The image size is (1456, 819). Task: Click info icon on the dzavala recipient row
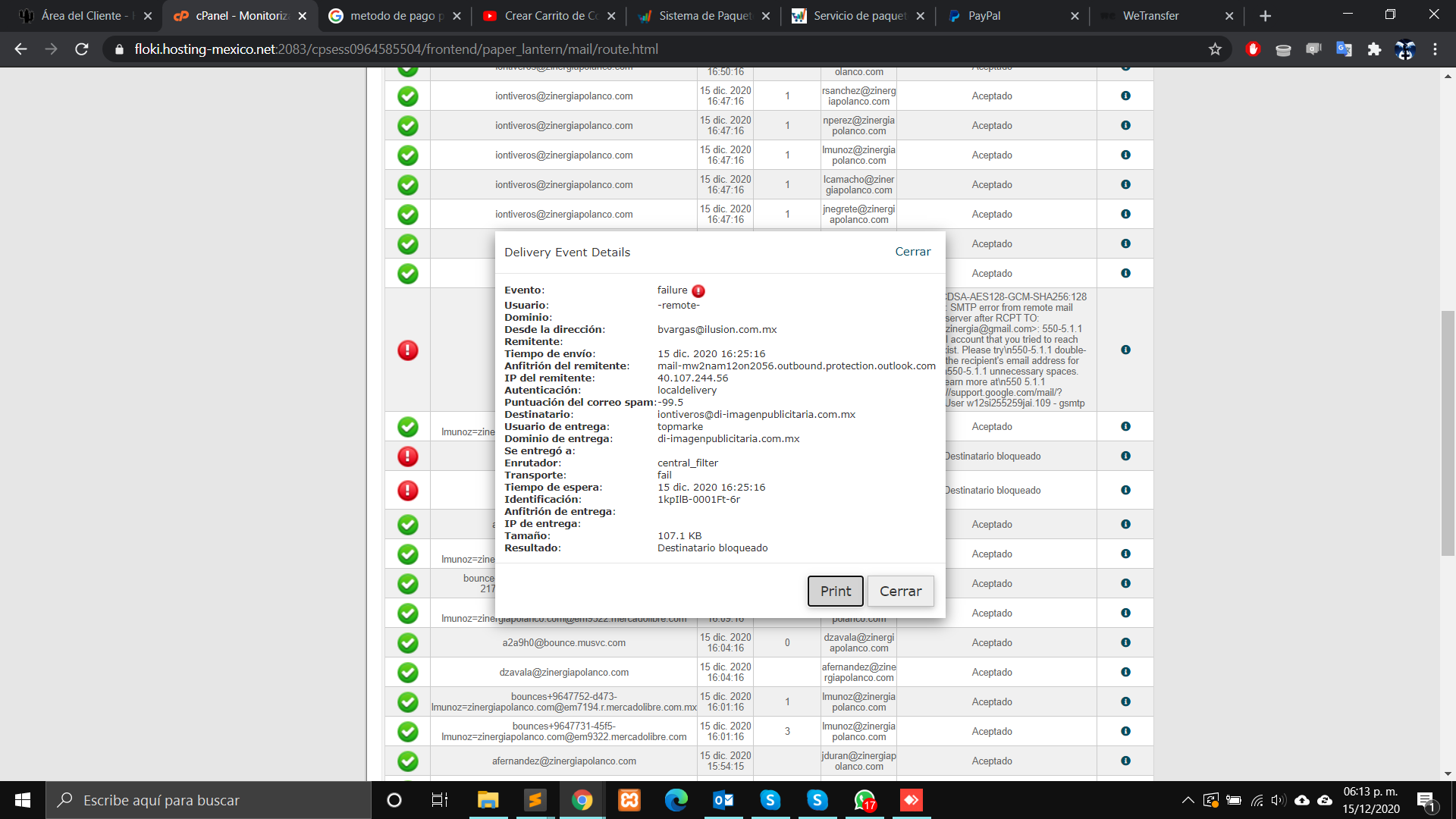pyautogui.click(x=1125, y=642)
